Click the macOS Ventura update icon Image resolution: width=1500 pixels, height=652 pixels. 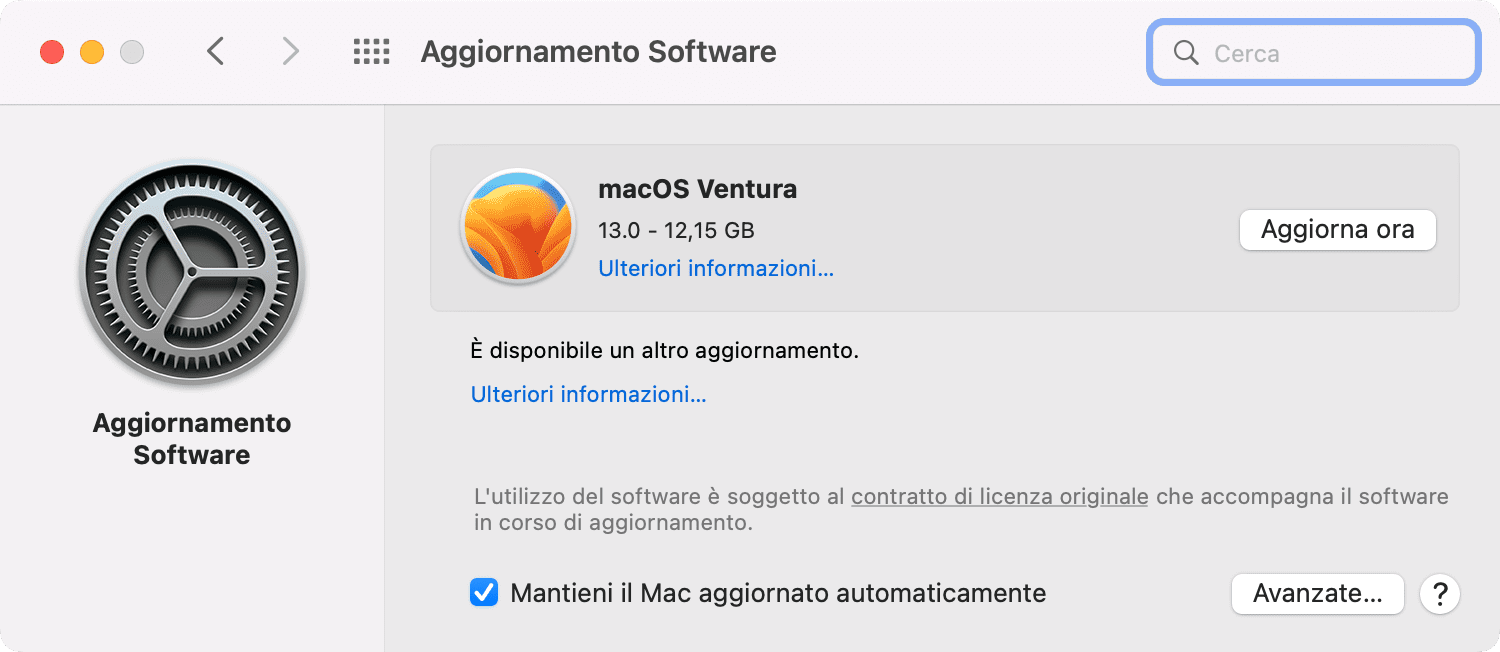point(517,225)
